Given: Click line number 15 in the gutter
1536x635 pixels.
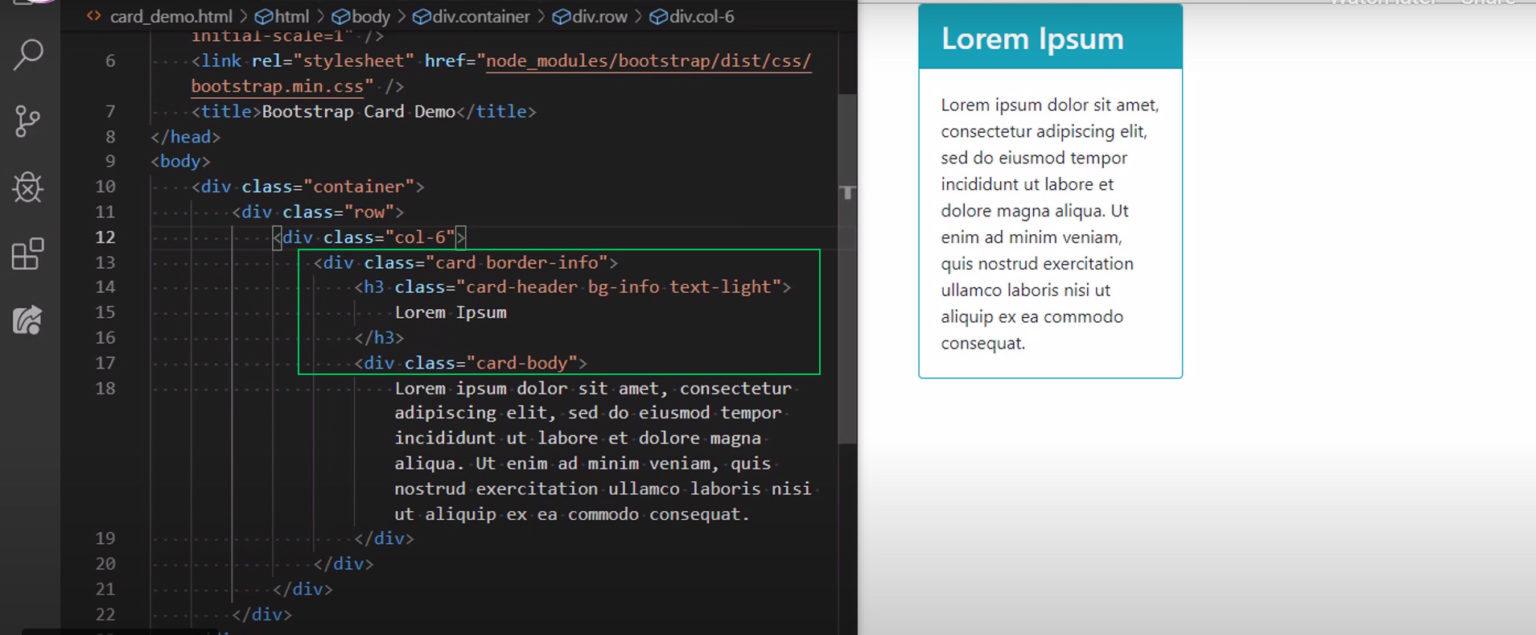Looking at the screenshot, I should point(105,312).
